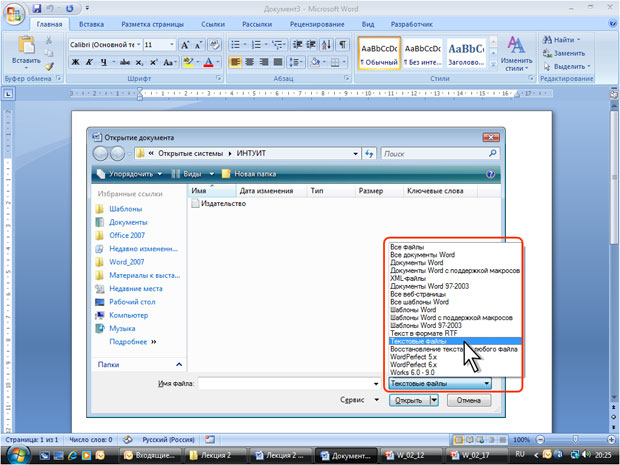Click the Office button logo

click(x=14, y=15)
